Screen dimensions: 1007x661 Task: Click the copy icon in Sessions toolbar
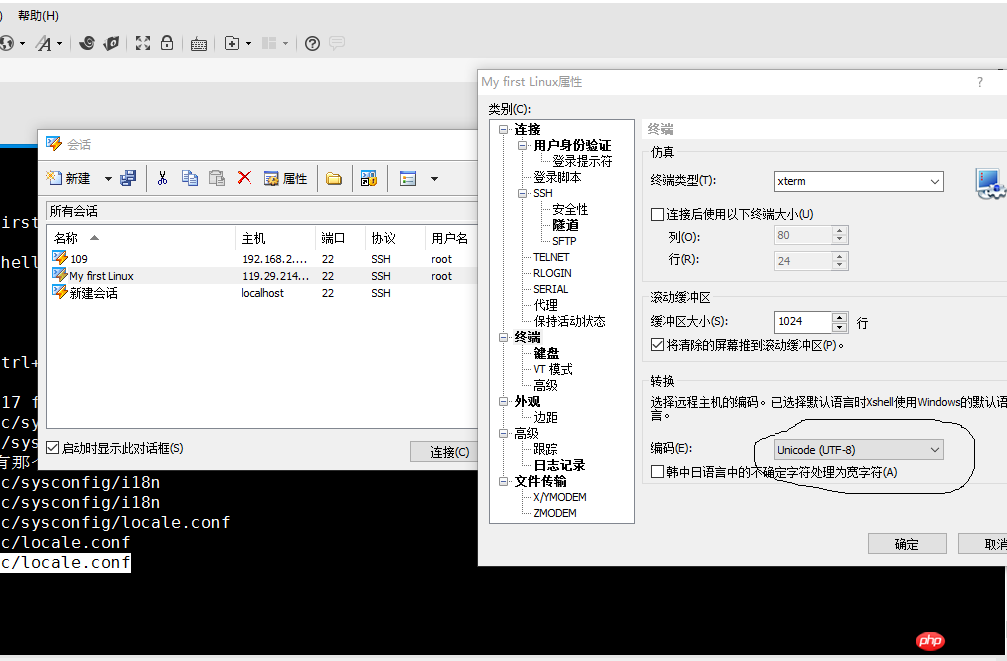point(190,178)
